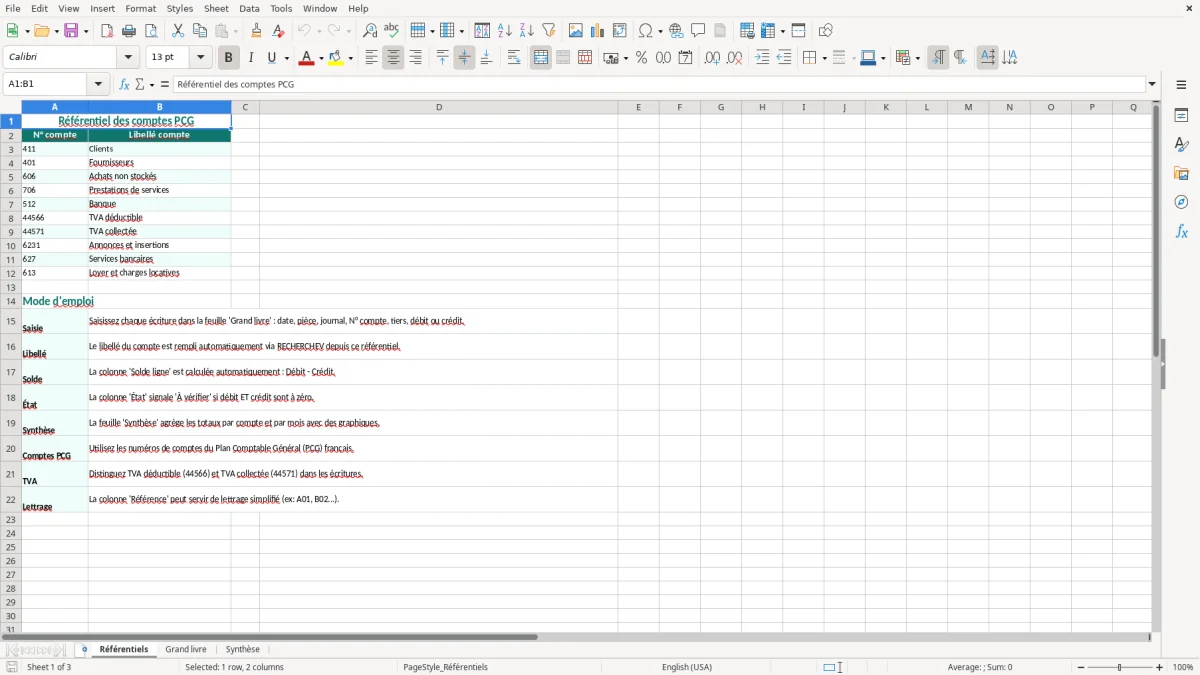Toggle Center Horizontally alignment
1200x675 pixels.
pos(393,58)
